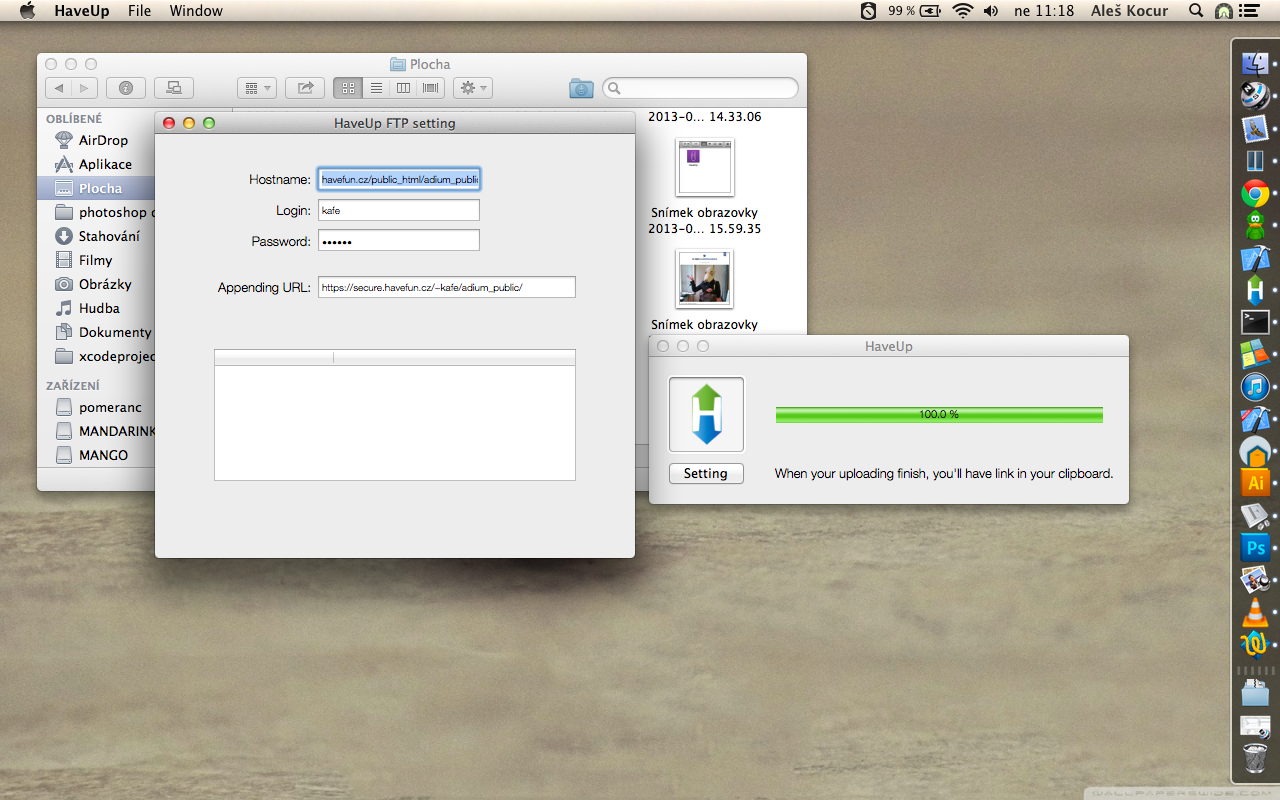Click Finder Forward arrow button
1280x800 pixels.
click(85, 88)
